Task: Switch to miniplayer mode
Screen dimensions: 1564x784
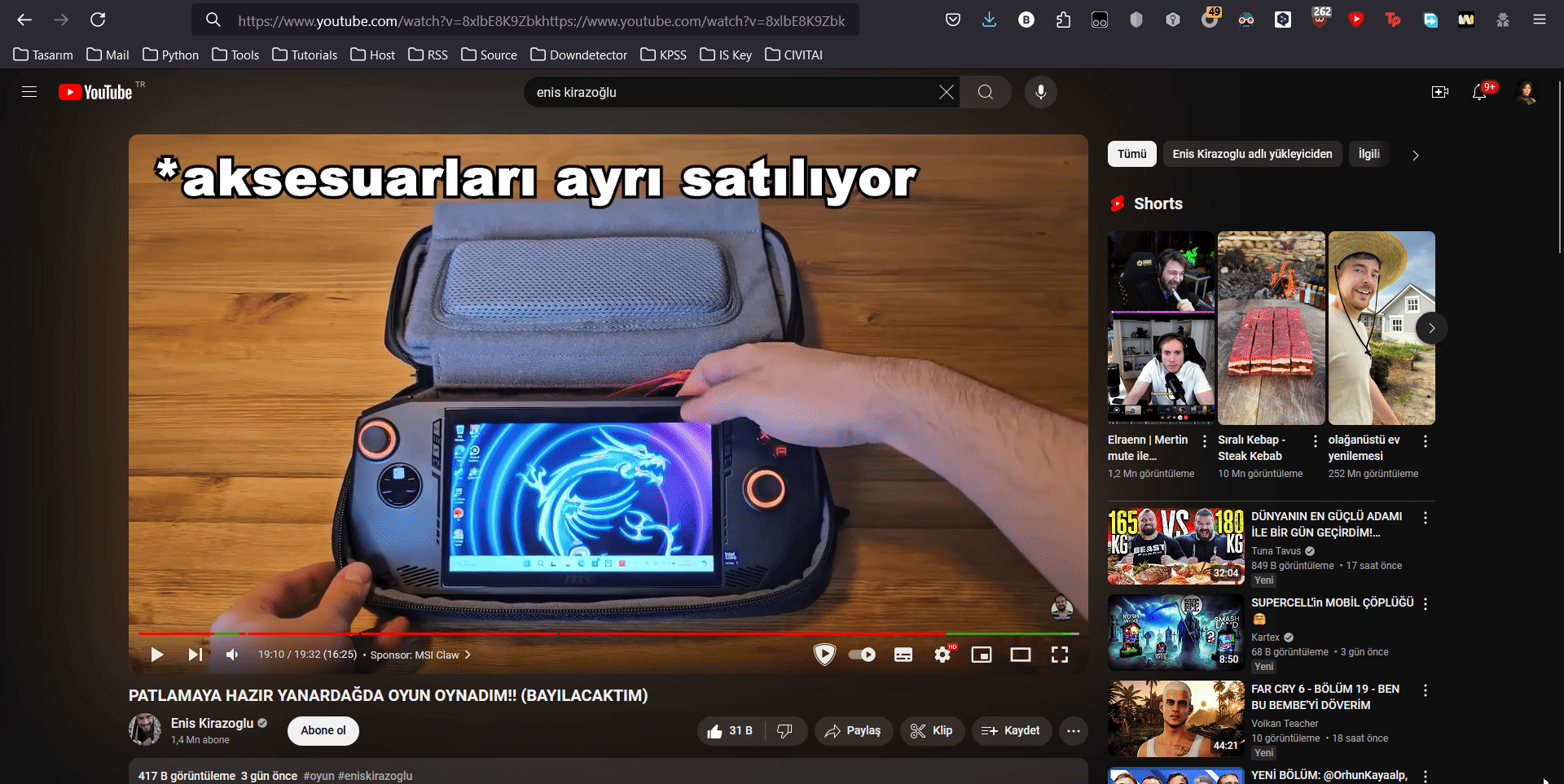Action: (982, 655)
